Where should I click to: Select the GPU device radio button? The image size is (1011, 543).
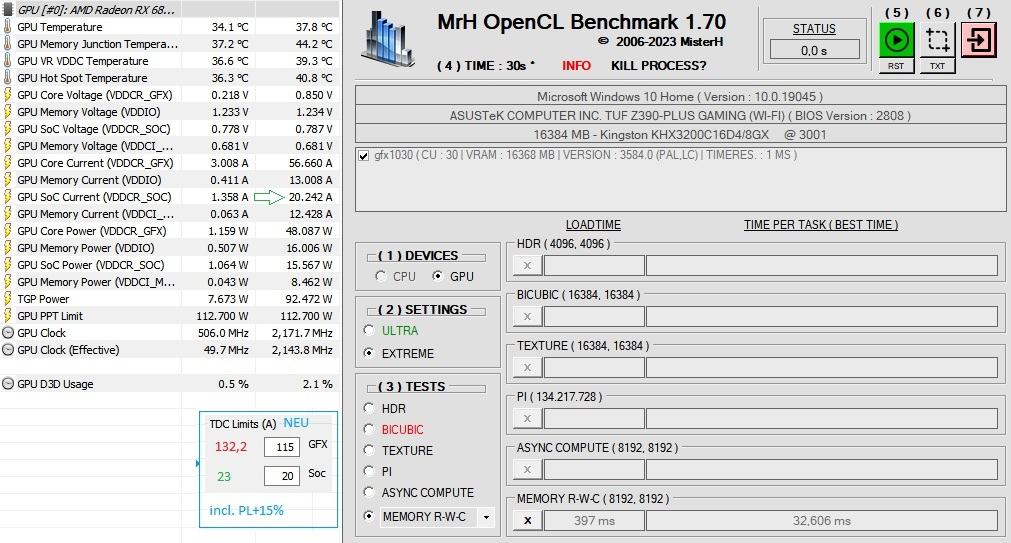[x=438, y=276]
